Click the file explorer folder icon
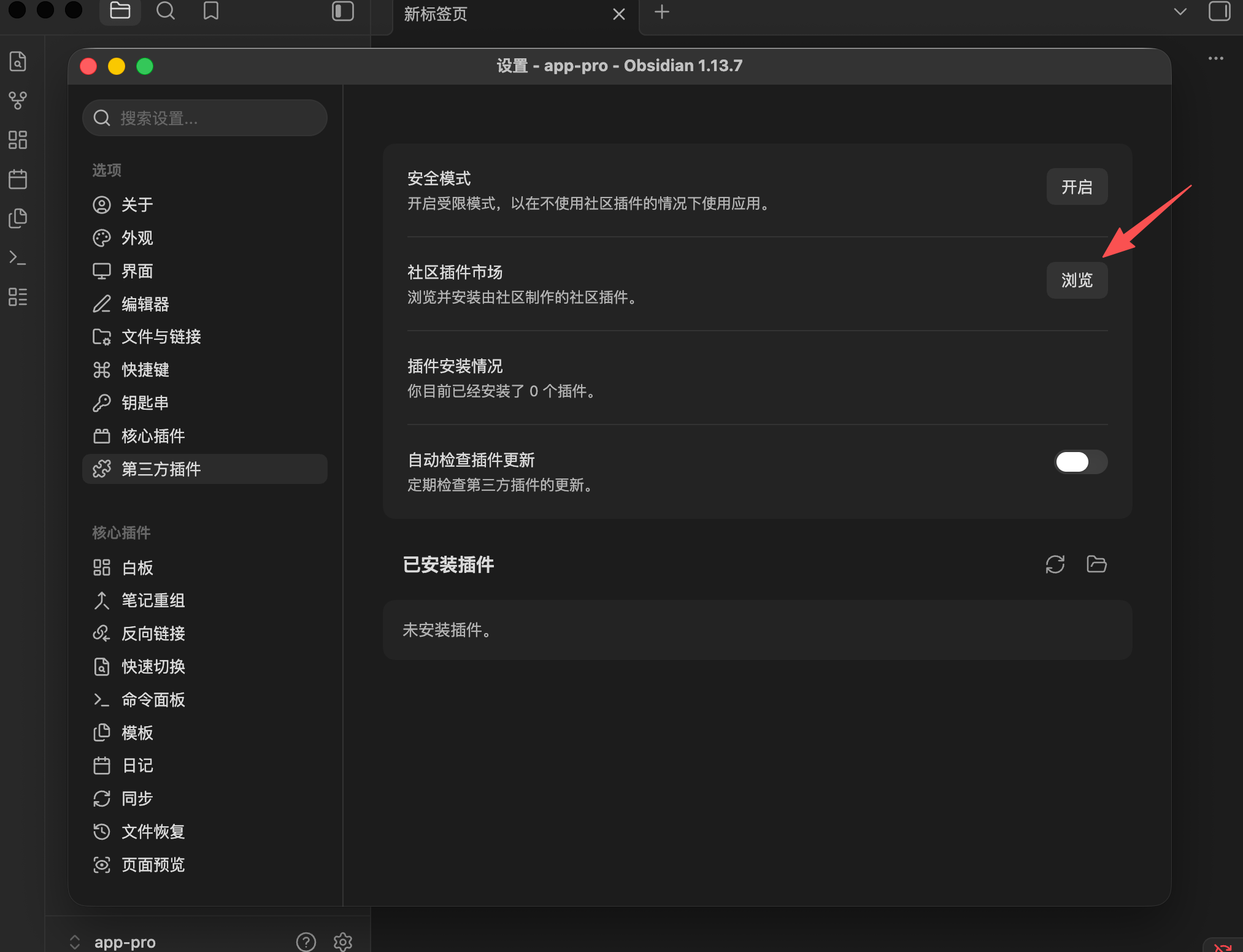Screen dimensions: 1243x952 click(120, 11)
